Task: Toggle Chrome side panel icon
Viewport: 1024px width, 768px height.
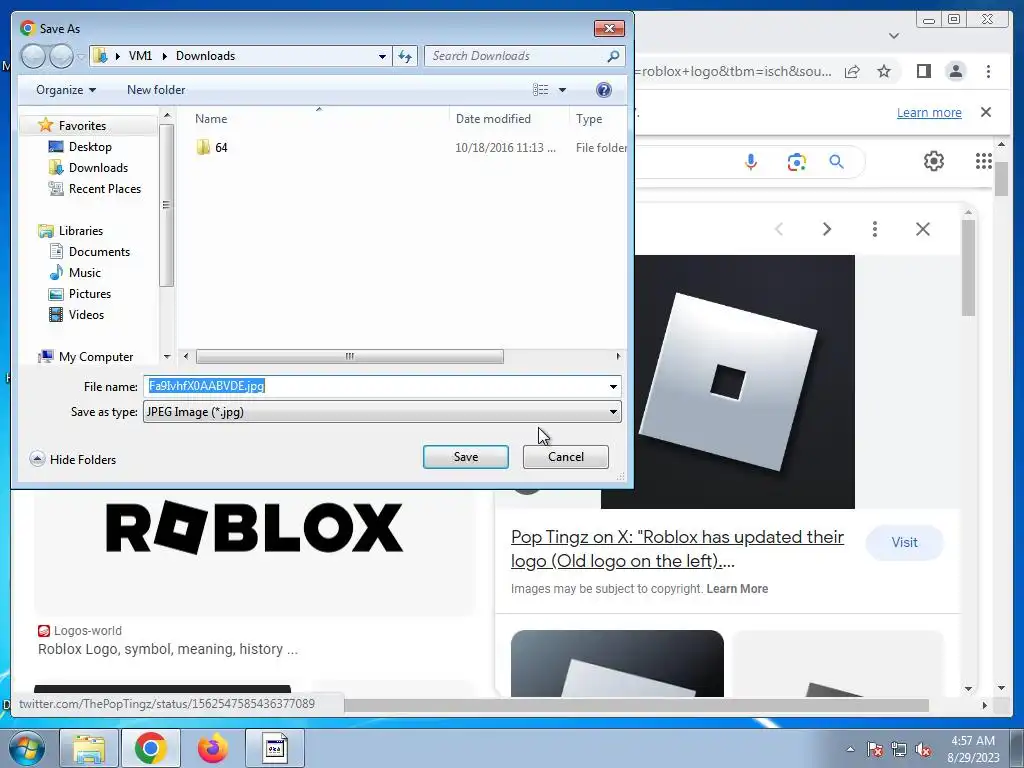Action: [923, 71]
